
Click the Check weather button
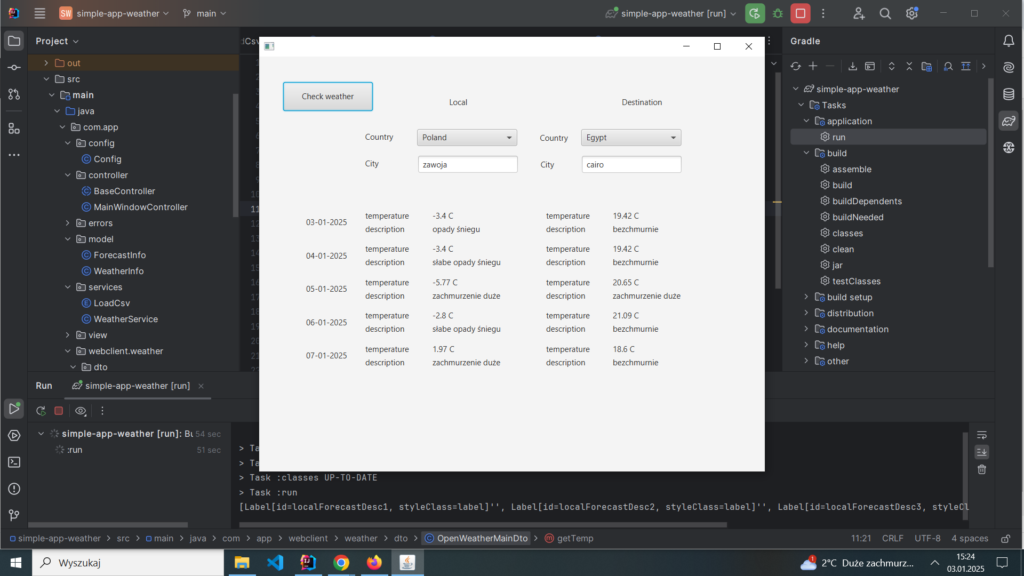pyautogui.click(x=328, y=97)
